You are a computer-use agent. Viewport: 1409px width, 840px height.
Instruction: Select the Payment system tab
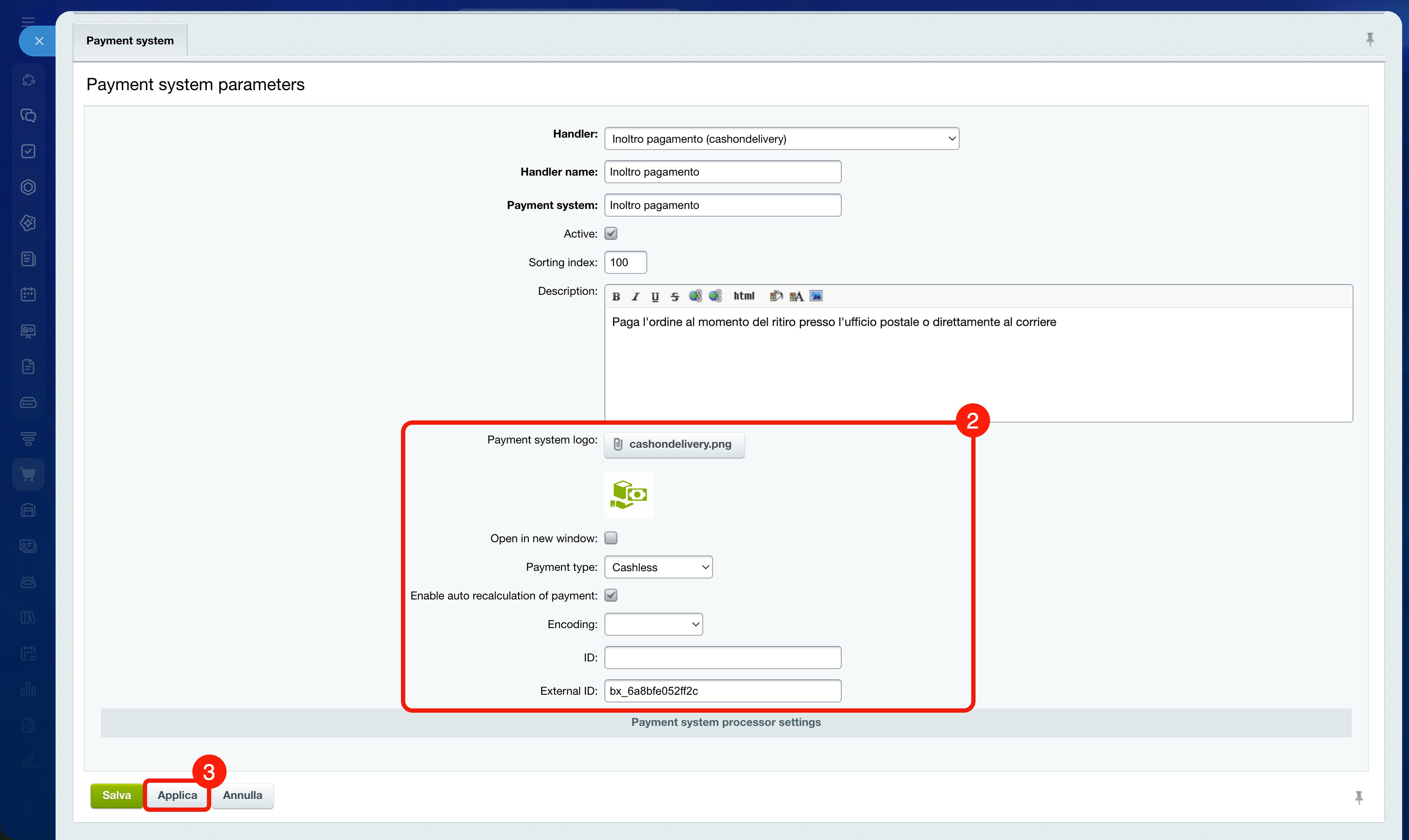130,40
